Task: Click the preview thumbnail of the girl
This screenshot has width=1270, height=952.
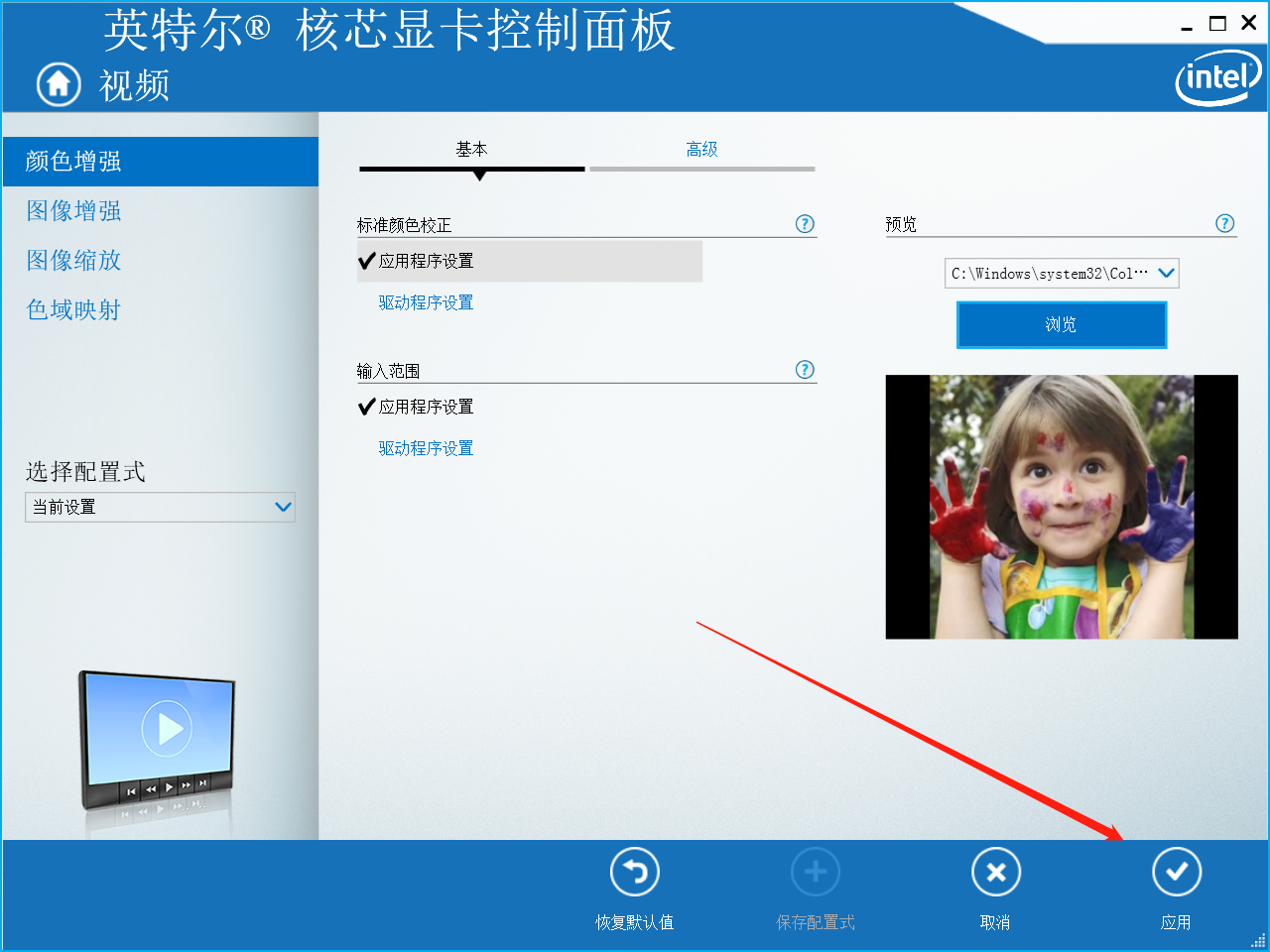Action: click(x=1062, y=507)
